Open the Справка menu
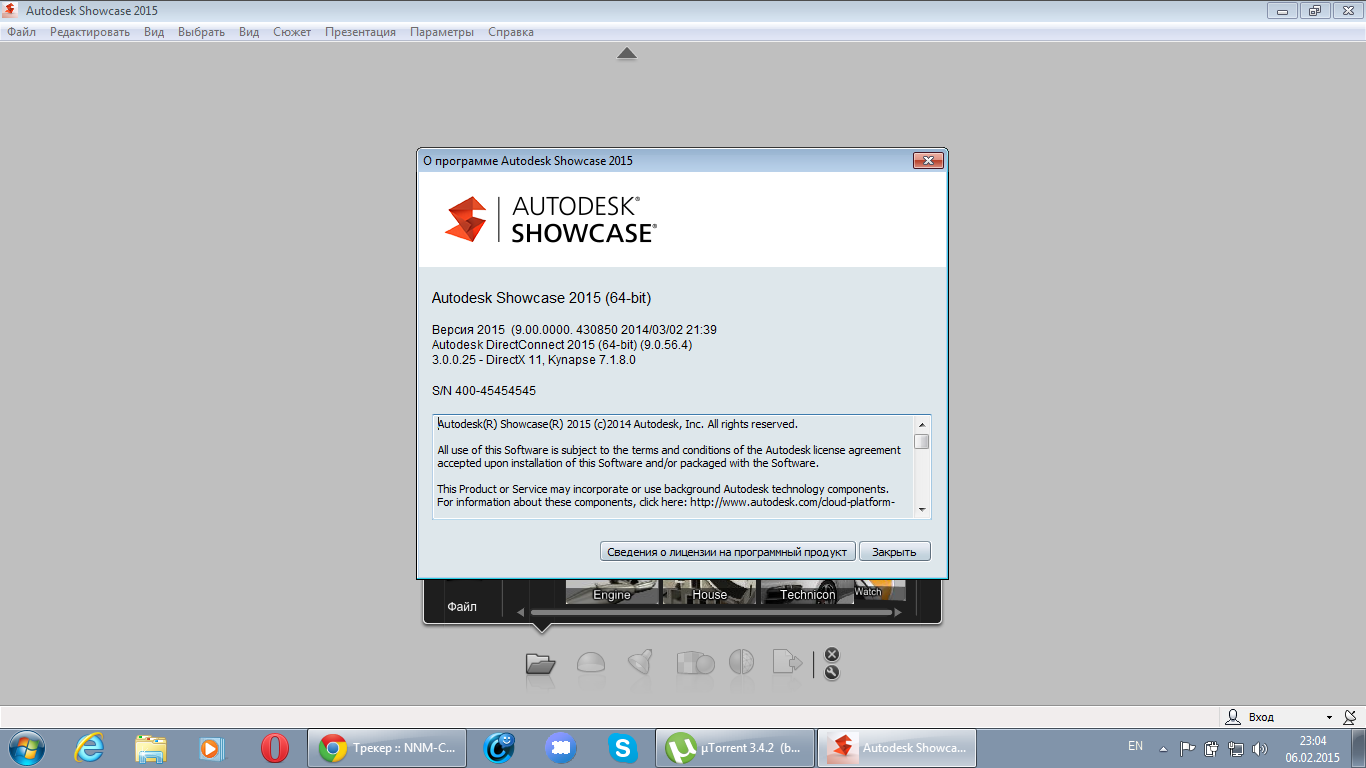 pyautogui.click(x=511, y=32)
